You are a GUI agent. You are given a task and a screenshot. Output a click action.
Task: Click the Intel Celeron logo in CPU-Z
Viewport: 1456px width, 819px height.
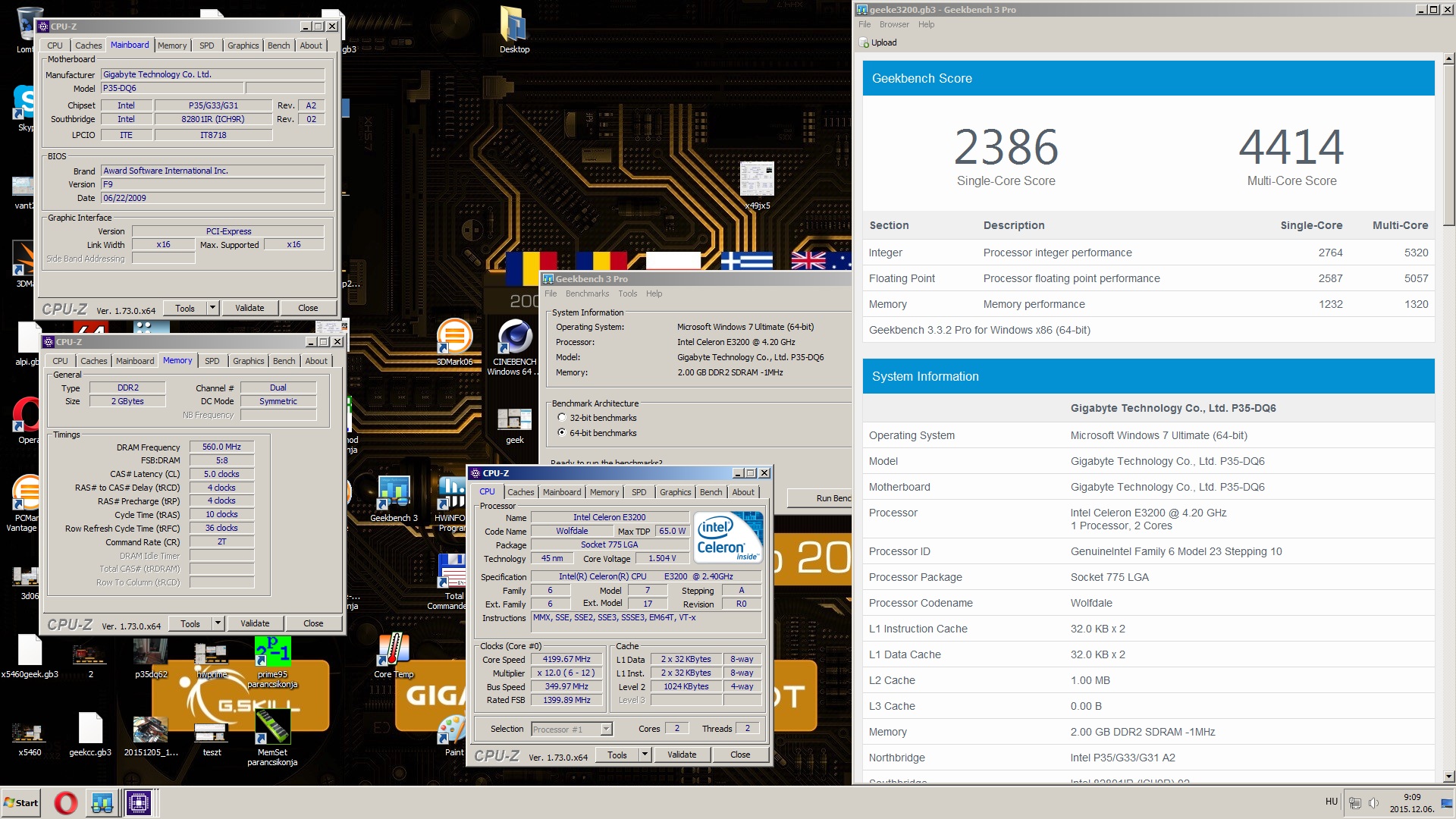coord(728,537)
